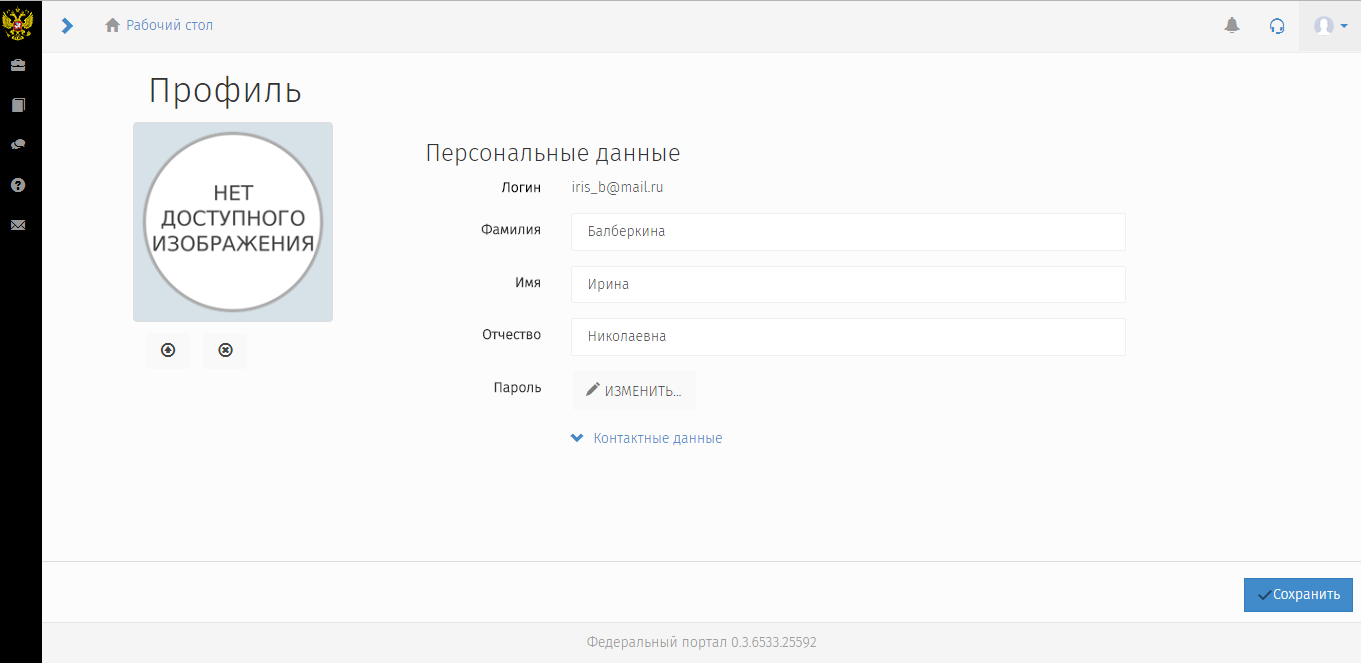This screenshot has width=1361, height=663.
Task: Click the profile image placeholder
Action: click(x=233, y=222)
